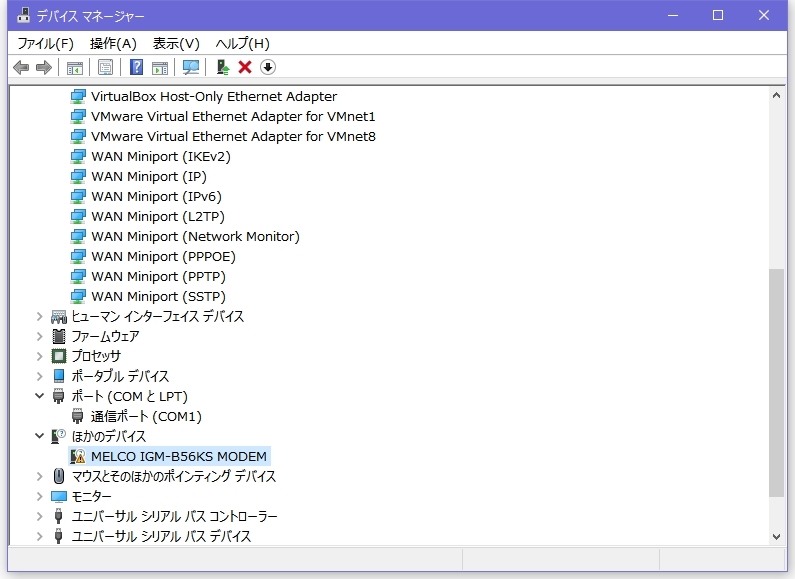Click the USB シリアル バス コントローラー icon
This screenshot has width=795, height=579.
click(x=59, y=516)
